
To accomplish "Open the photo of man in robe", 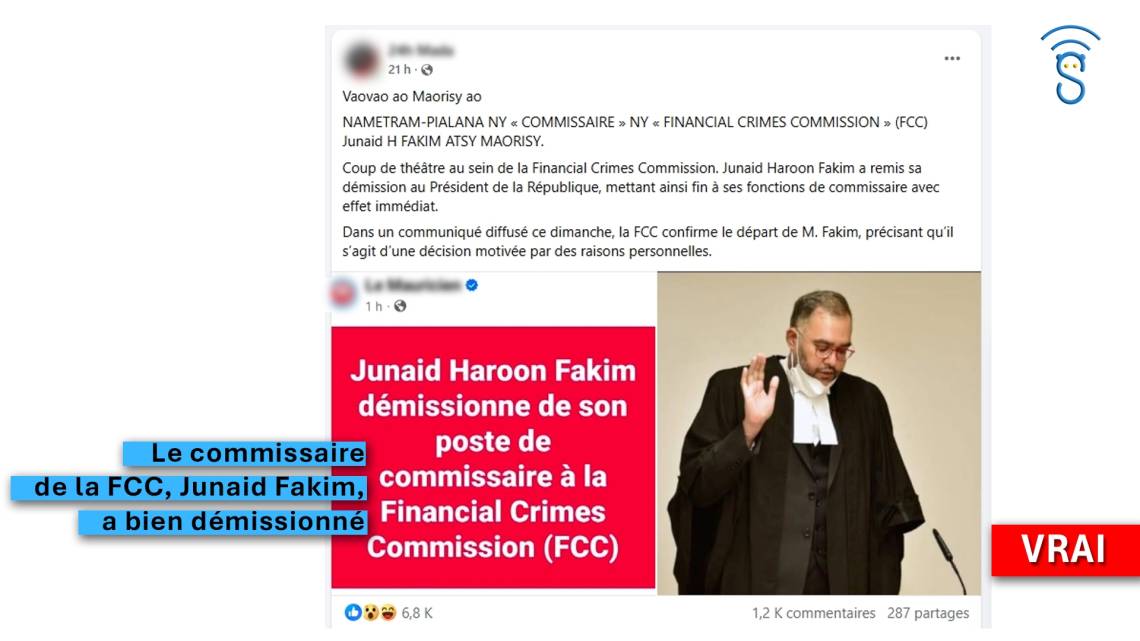I will click(819, 433).
